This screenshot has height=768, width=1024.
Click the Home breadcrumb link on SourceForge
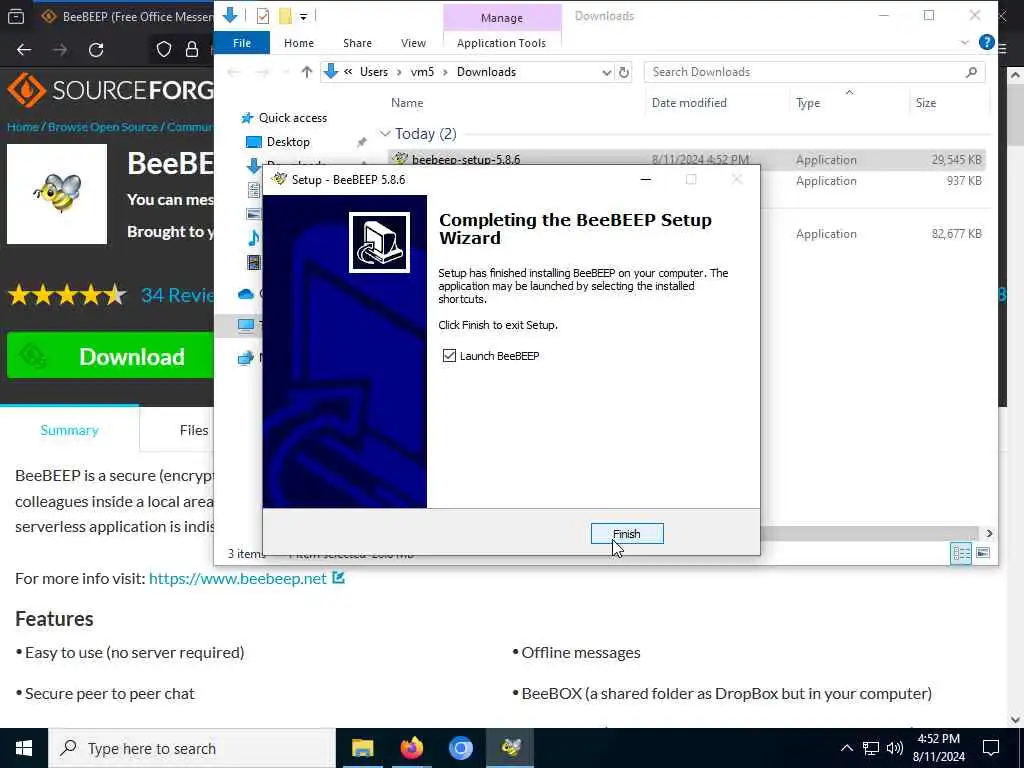[x=22, y=127]
